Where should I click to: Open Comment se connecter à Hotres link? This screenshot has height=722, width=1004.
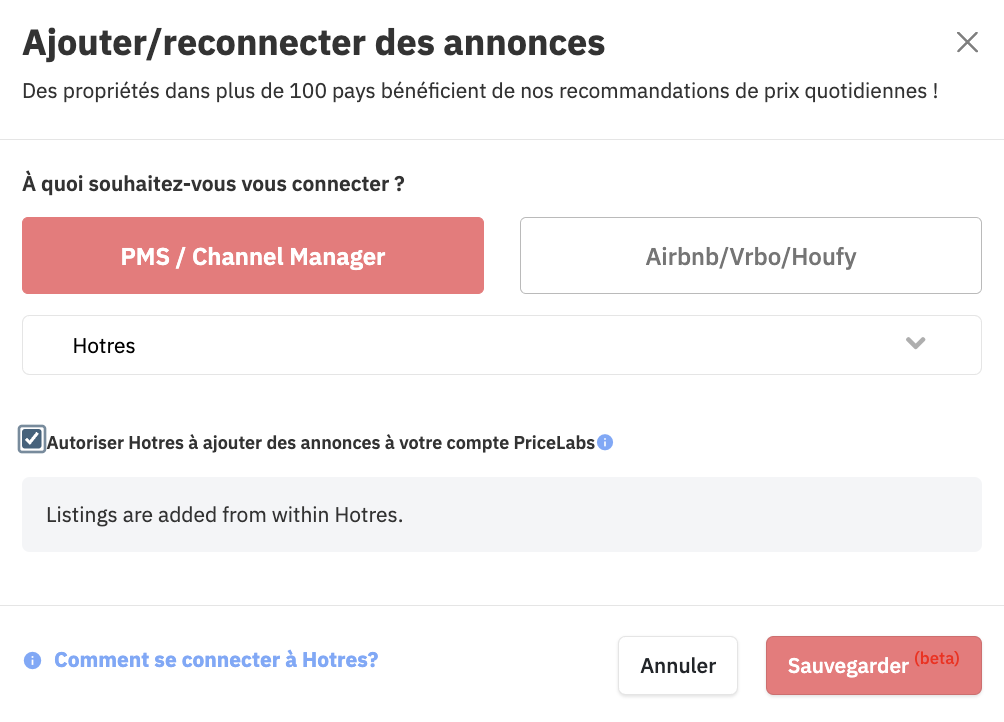(x=216, y=660)
